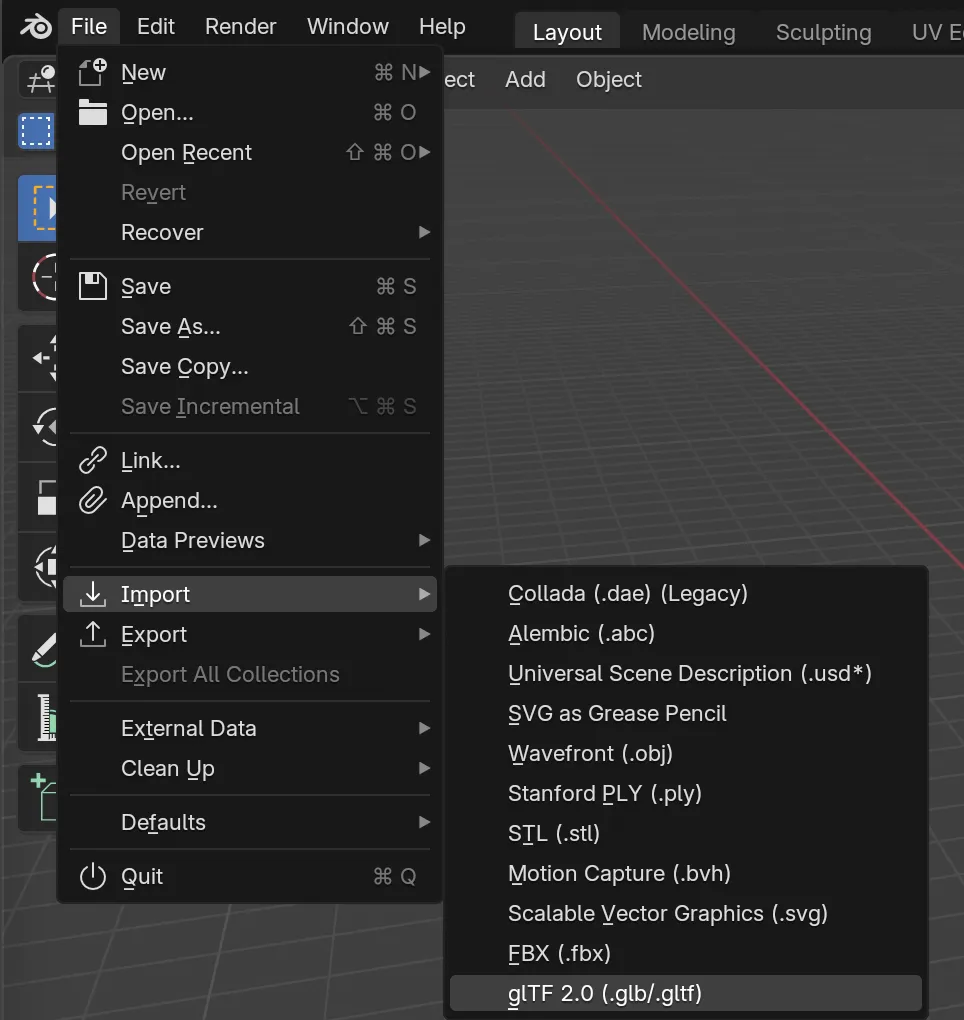Switch to the Modeling workspace tab
The image size is (964, 1020).
689,32
